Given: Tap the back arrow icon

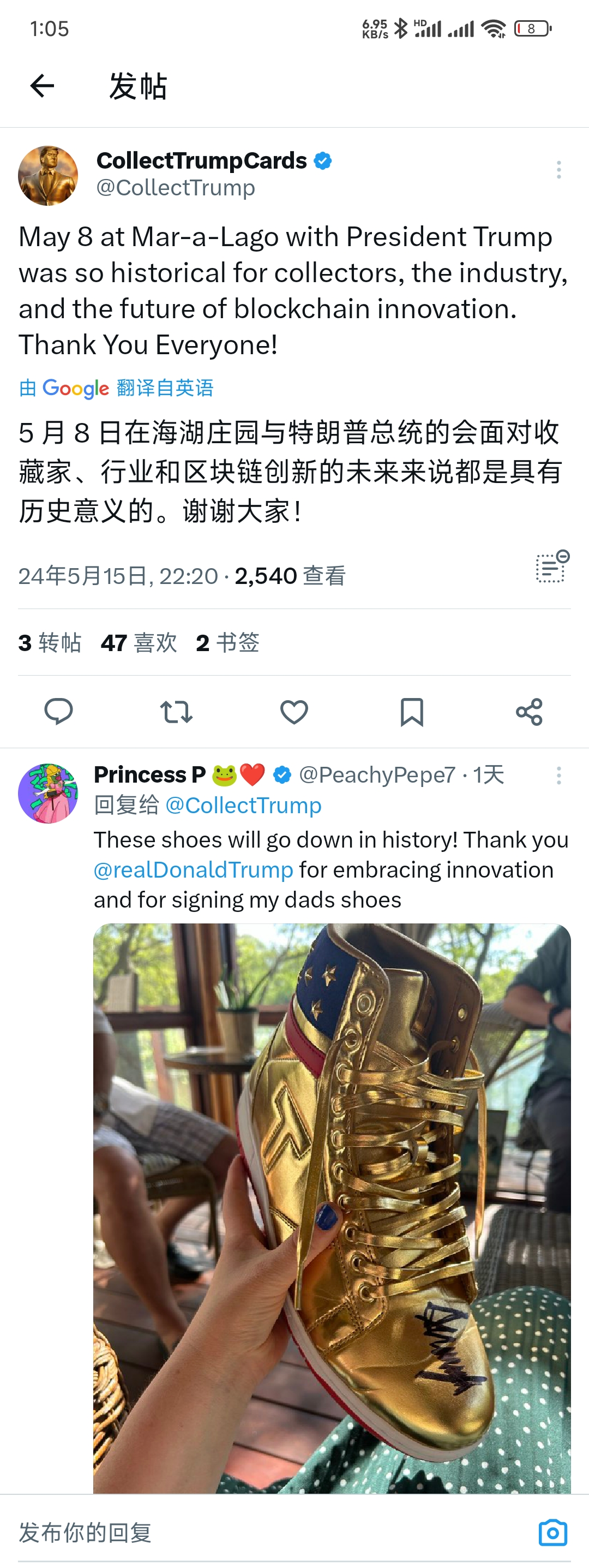Looking at the screenshot, I should (x=42, y=86).
